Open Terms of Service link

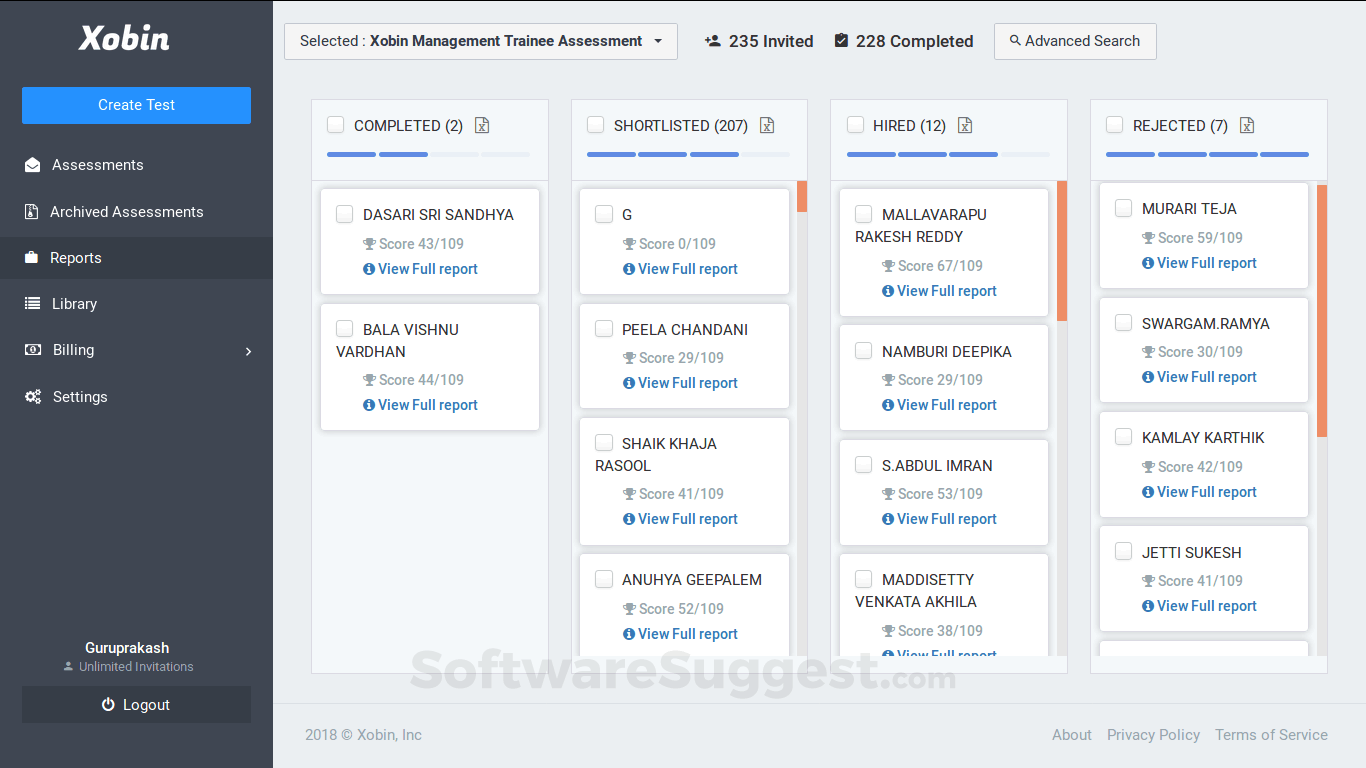pyautogui.click(x=1271, y=735)
